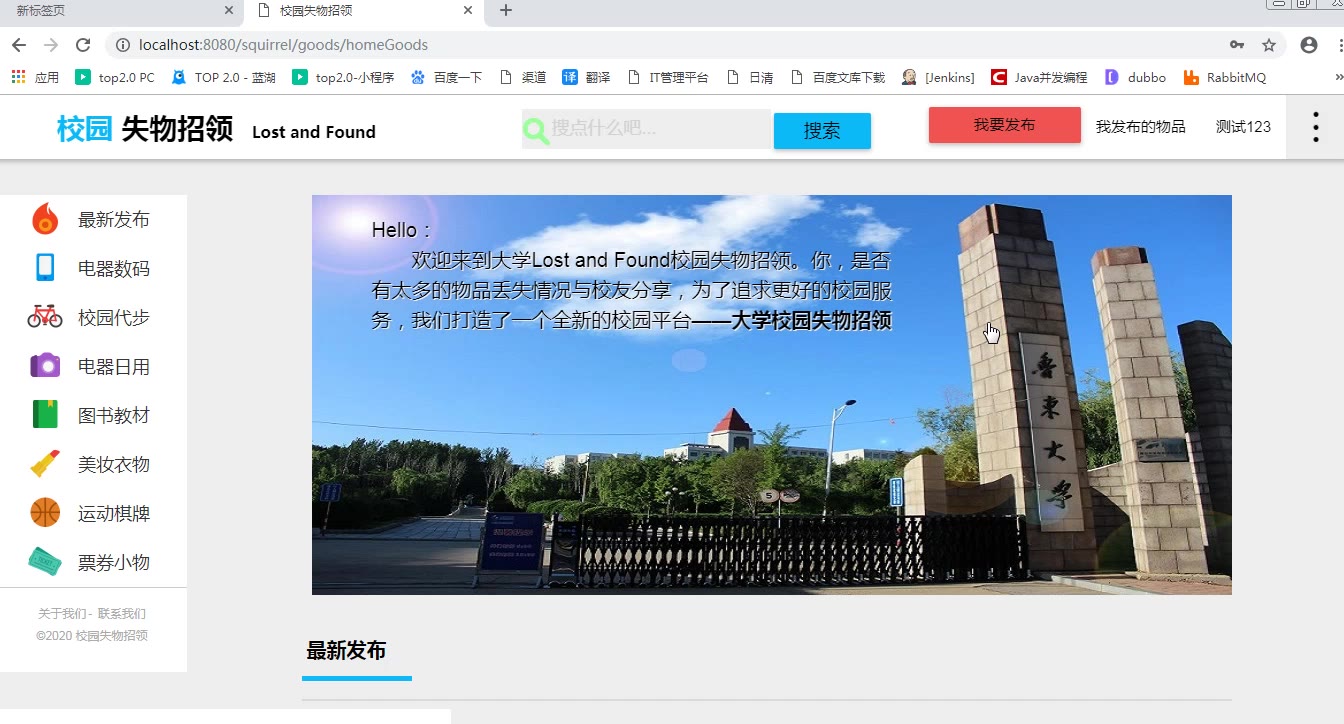The width and height of the screenshot is (1344, 724).
Task: Click the flame icon for 最新发布
Action: point(45,219)
